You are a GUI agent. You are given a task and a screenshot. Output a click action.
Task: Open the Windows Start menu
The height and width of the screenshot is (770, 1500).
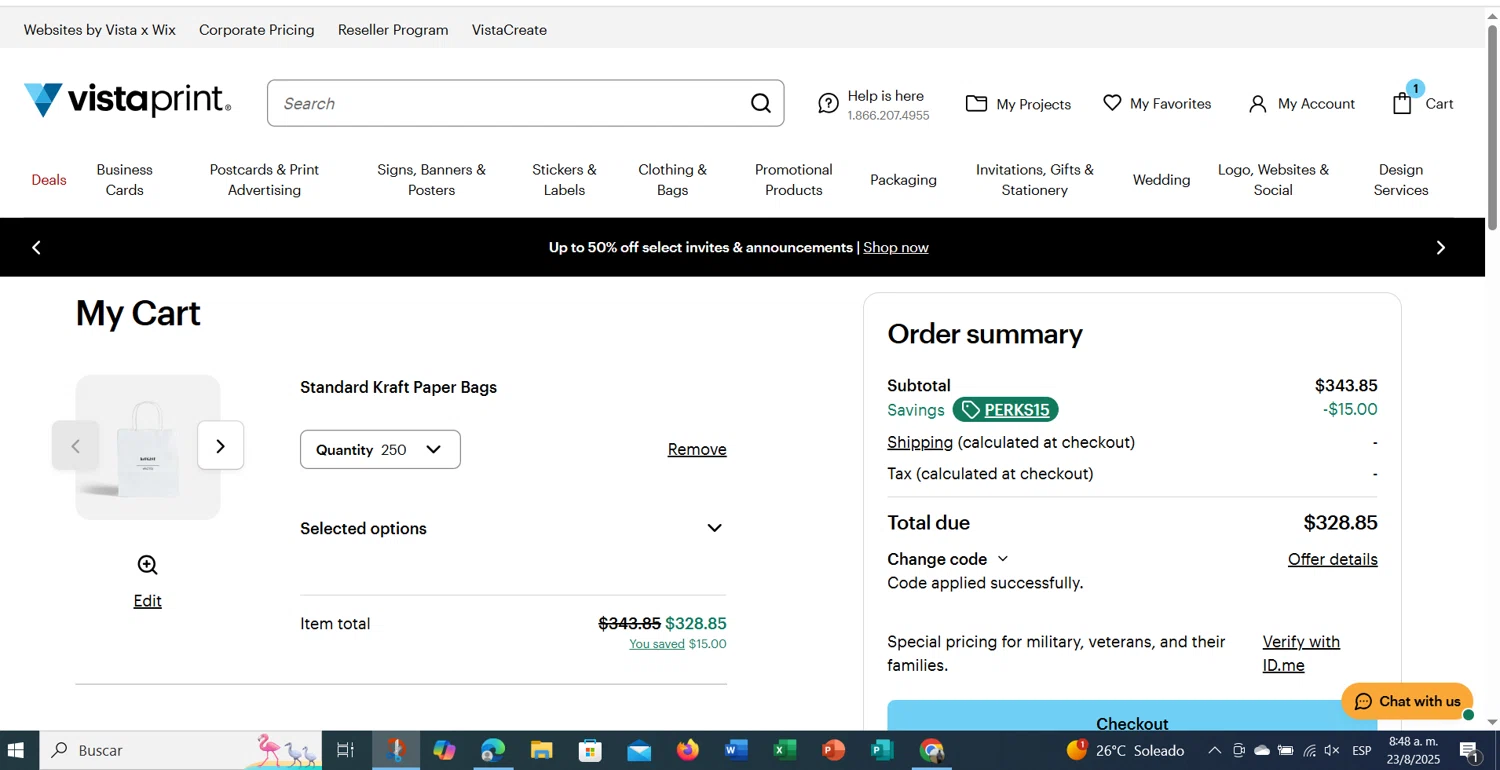point(16,750)
